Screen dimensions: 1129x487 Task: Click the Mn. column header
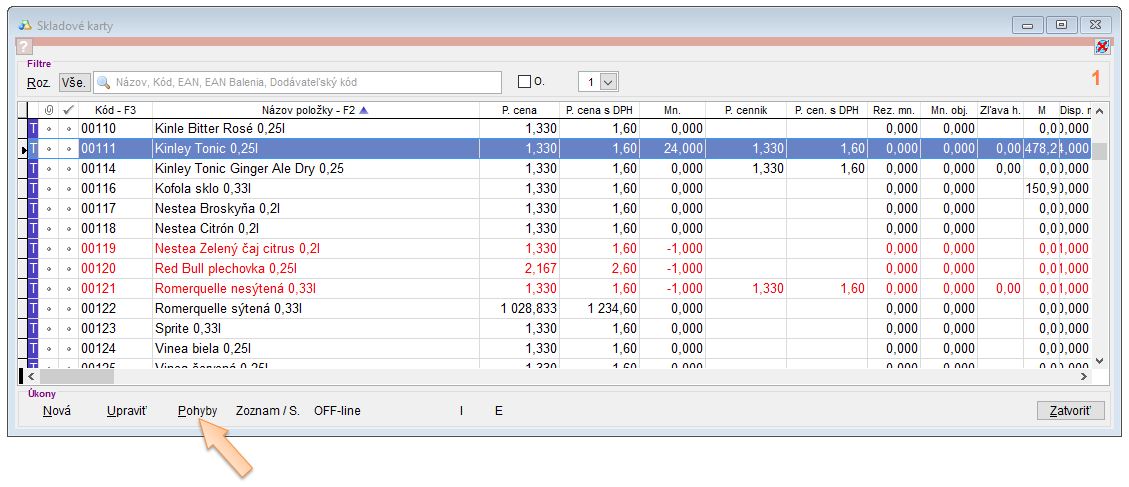pyautogui.click(x=673, y=110)
